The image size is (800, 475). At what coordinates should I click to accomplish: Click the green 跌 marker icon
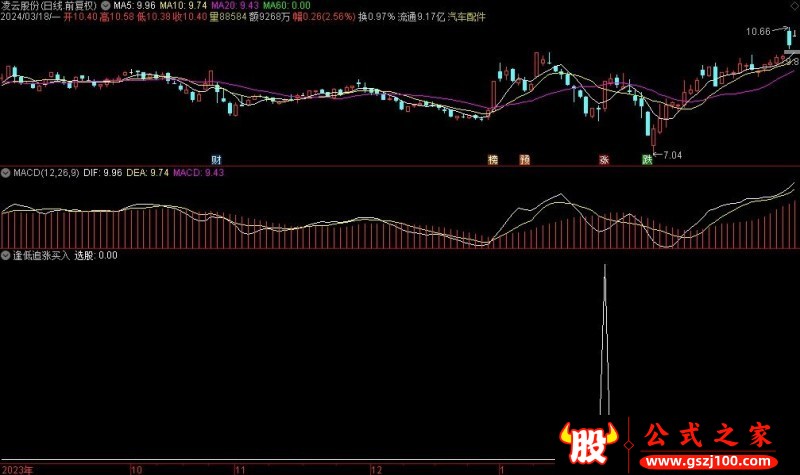(647, 160)
